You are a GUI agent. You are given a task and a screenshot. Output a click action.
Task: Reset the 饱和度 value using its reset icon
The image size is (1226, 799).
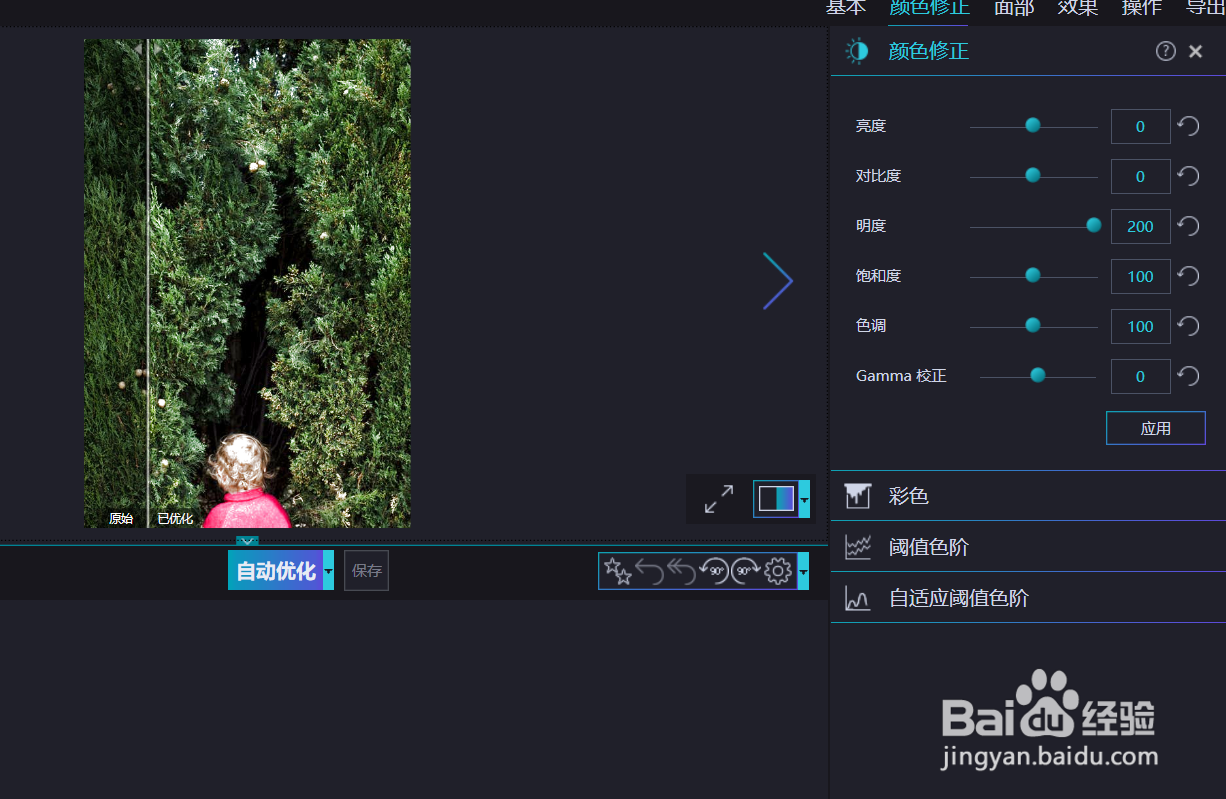1188,275
